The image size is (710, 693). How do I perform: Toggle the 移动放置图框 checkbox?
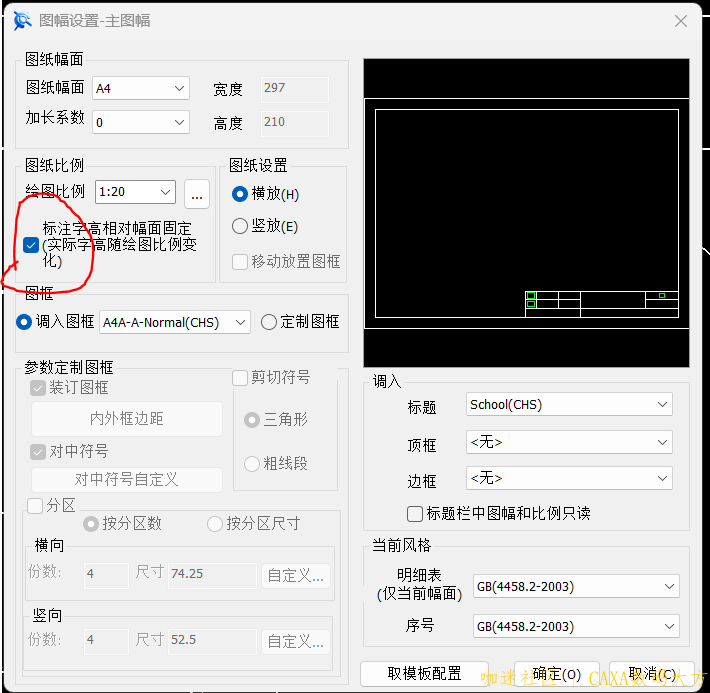pyautogui.click(x=240, y=262)
